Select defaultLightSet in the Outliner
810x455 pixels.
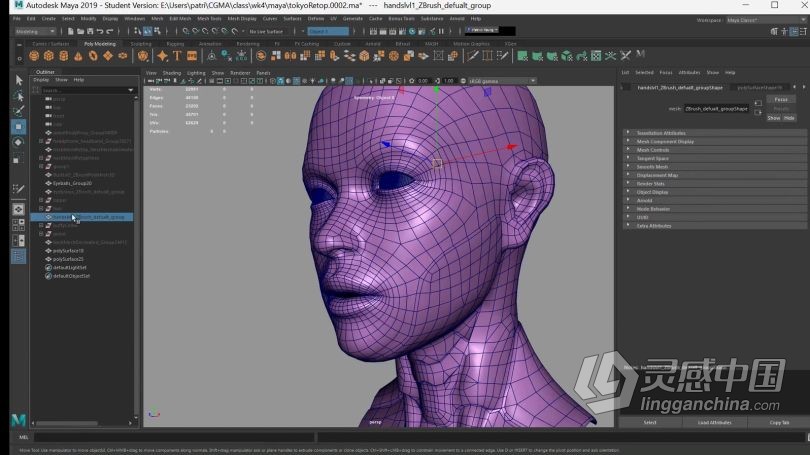(x=69, y=268)
